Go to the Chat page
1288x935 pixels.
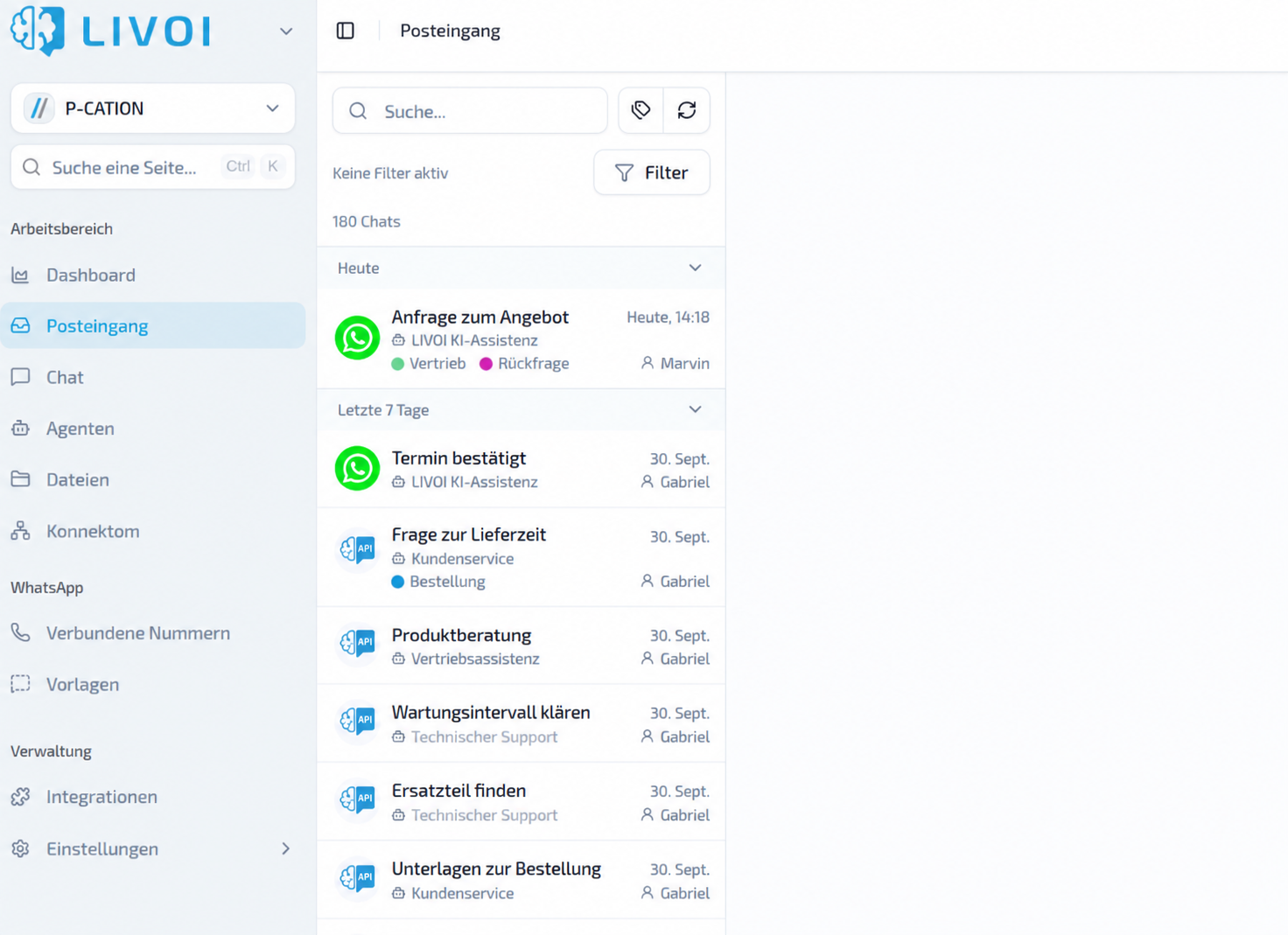pos(153,377)
